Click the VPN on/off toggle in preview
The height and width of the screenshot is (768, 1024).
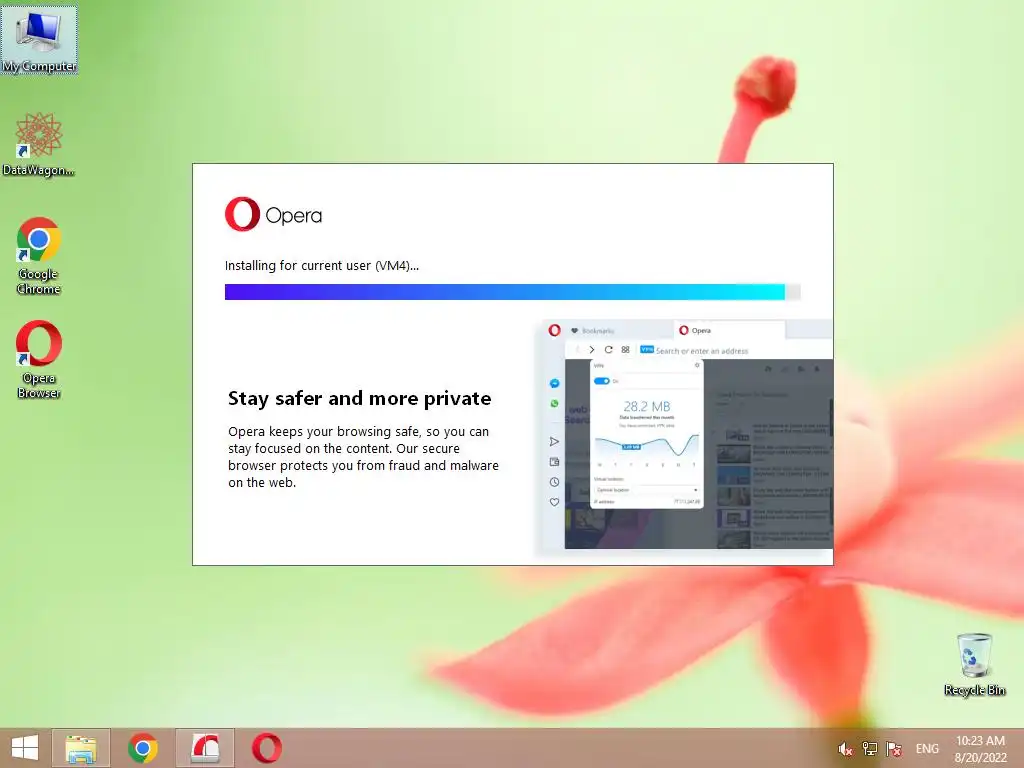pos(601,381)
